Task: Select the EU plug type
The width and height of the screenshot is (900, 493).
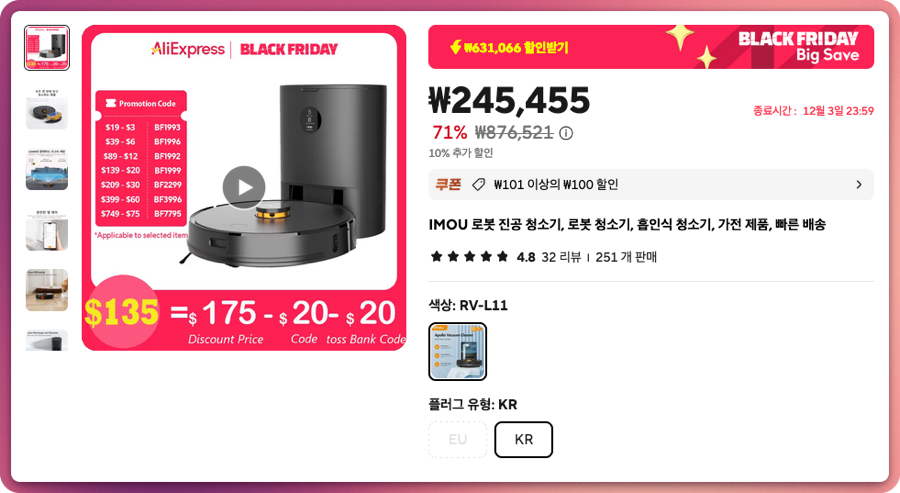Action: pos(457,440)
